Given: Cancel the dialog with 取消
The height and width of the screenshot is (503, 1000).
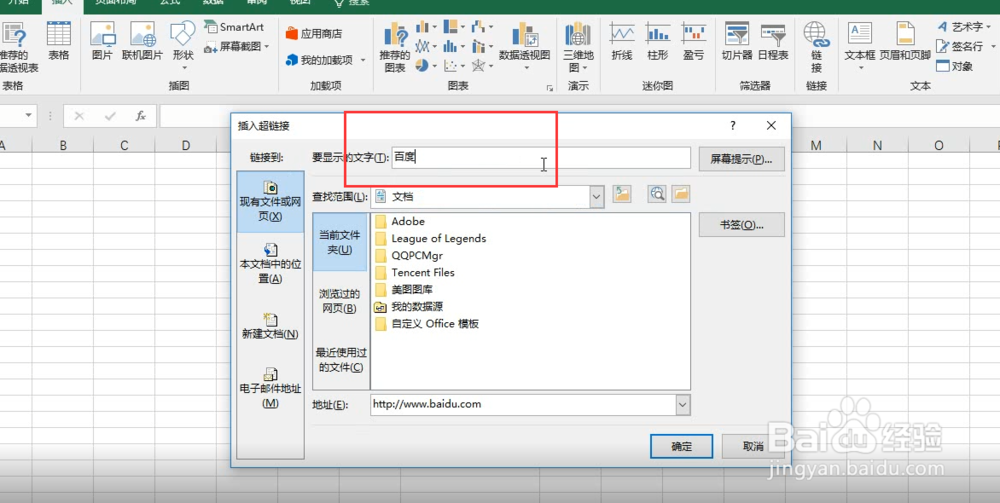Looking at the screenshot, I should [753, 446].
